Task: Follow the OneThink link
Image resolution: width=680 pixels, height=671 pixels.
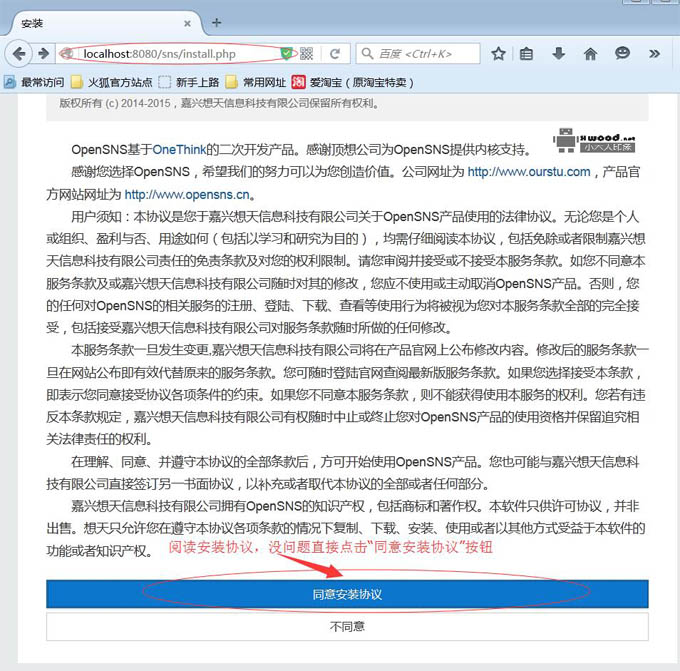Action: [179, 150]
